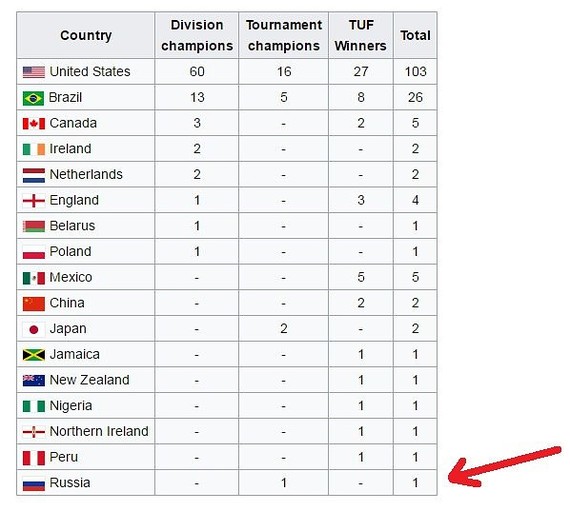Select the Tournament champions column header
Image resolution: width=570 pixels, height=511 pixels.
pyautogui.click(x=284, y=35)
